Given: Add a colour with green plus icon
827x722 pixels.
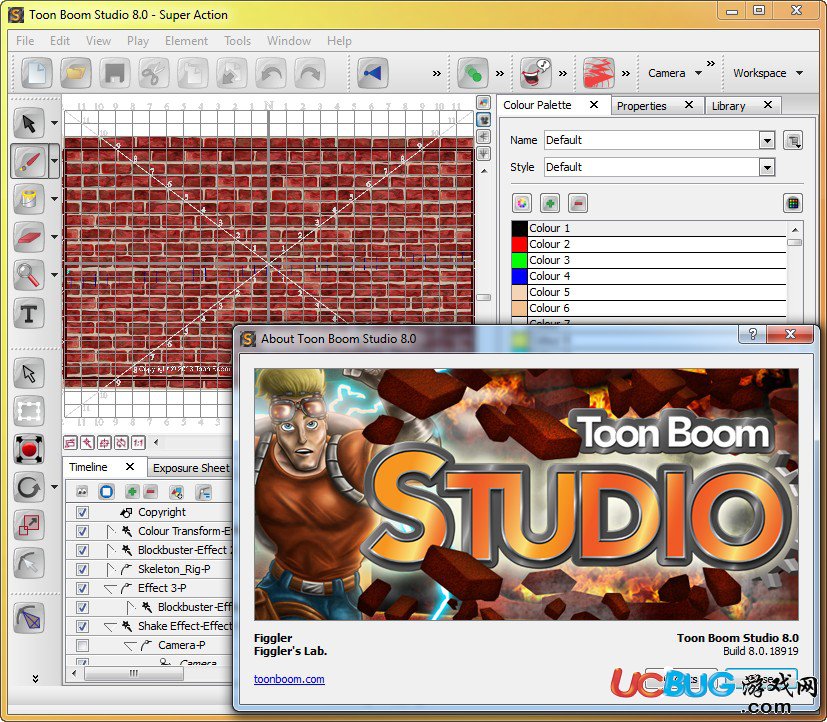Looking at the screenshot, I should pos(550,203).
